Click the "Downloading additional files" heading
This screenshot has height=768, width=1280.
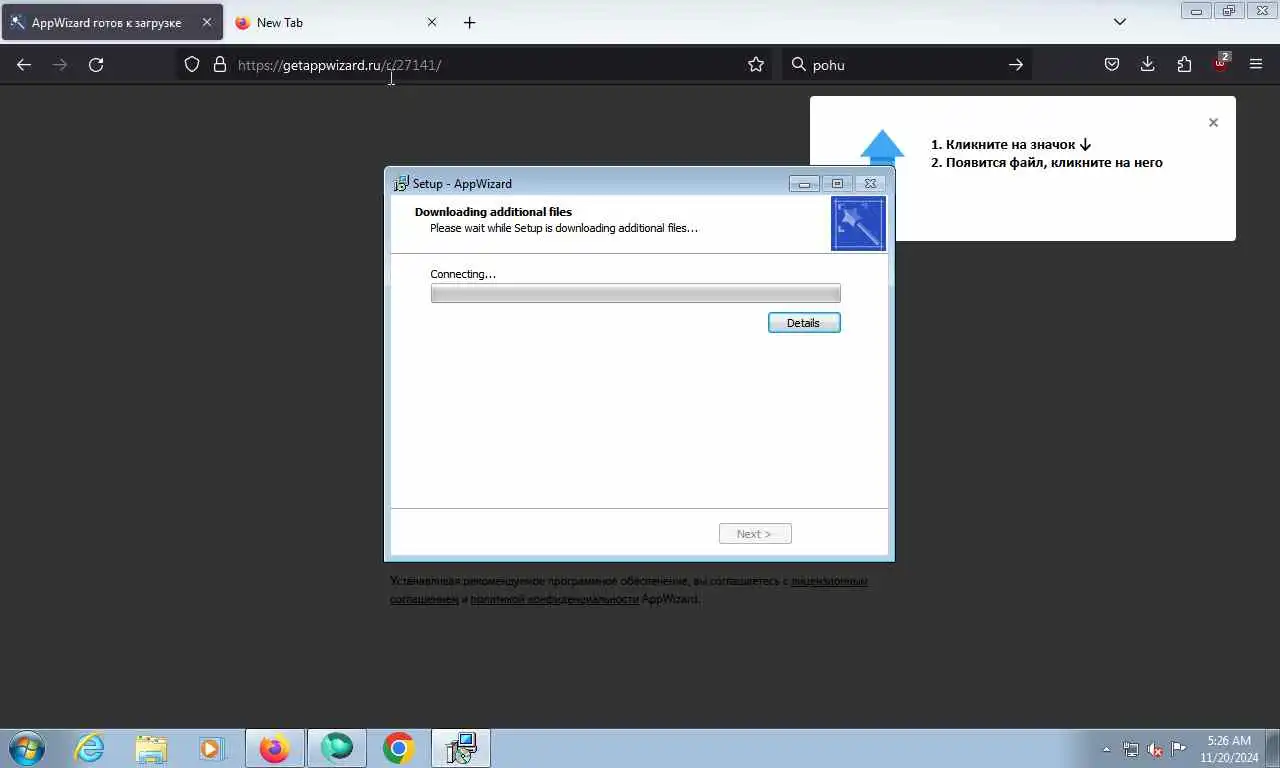(493, 212)
